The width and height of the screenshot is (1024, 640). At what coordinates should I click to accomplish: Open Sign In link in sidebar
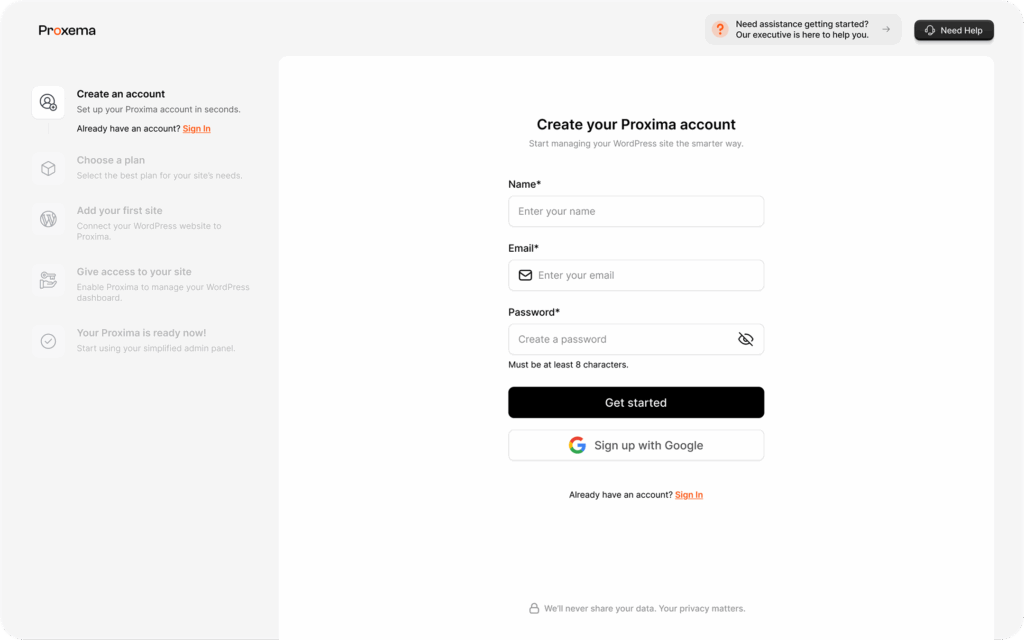pyautogui.click(x=197, y=129)
